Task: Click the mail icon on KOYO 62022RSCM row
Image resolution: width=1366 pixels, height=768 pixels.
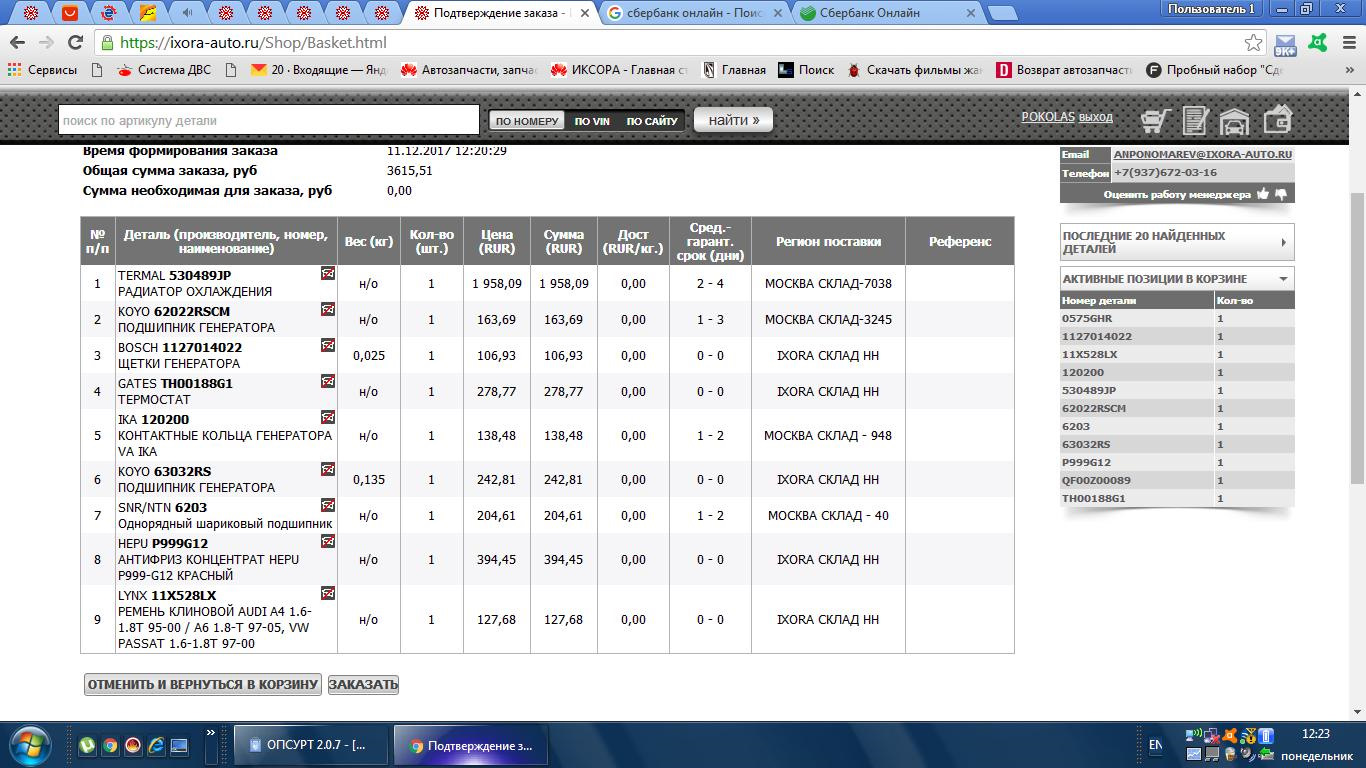Action: (327, 309)
